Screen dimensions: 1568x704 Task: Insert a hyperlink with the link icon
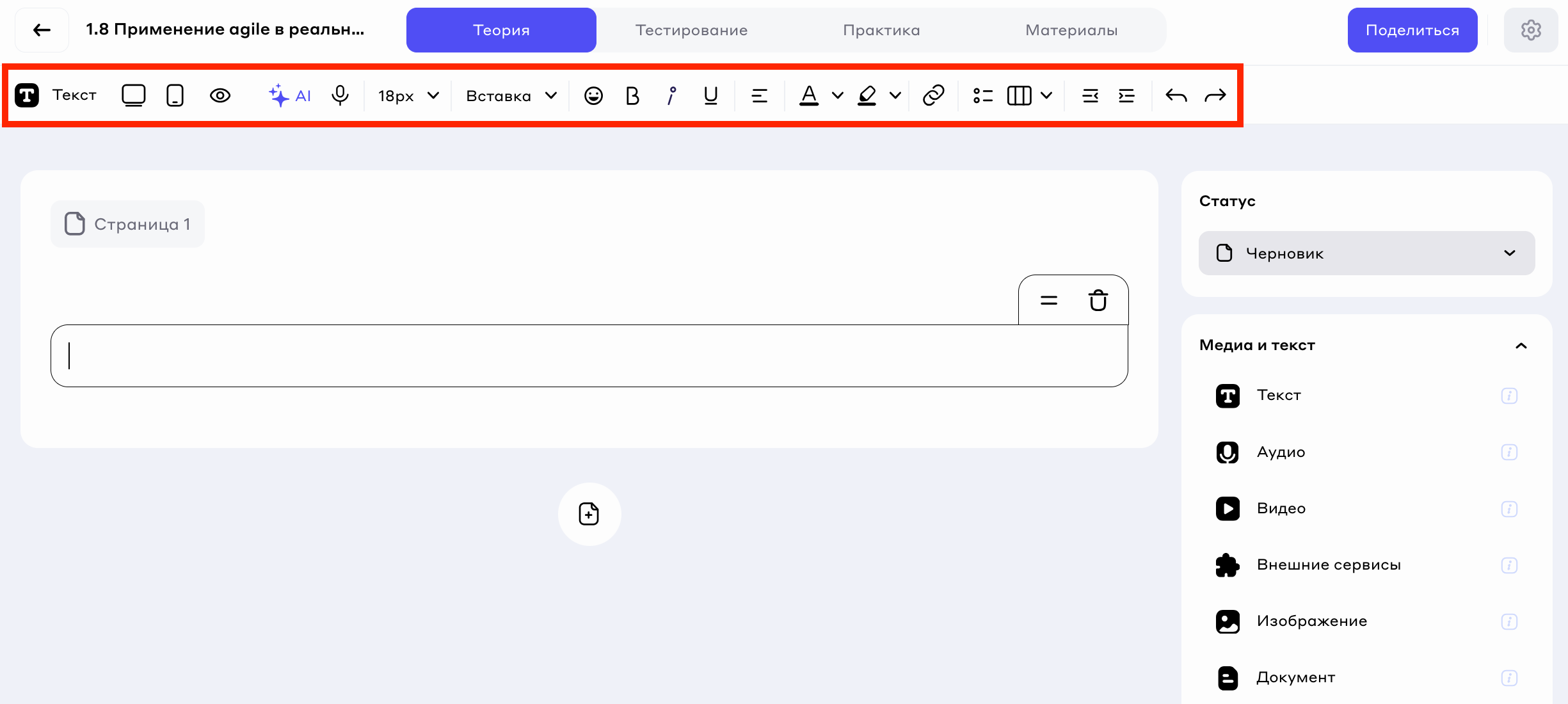point(933,95)
